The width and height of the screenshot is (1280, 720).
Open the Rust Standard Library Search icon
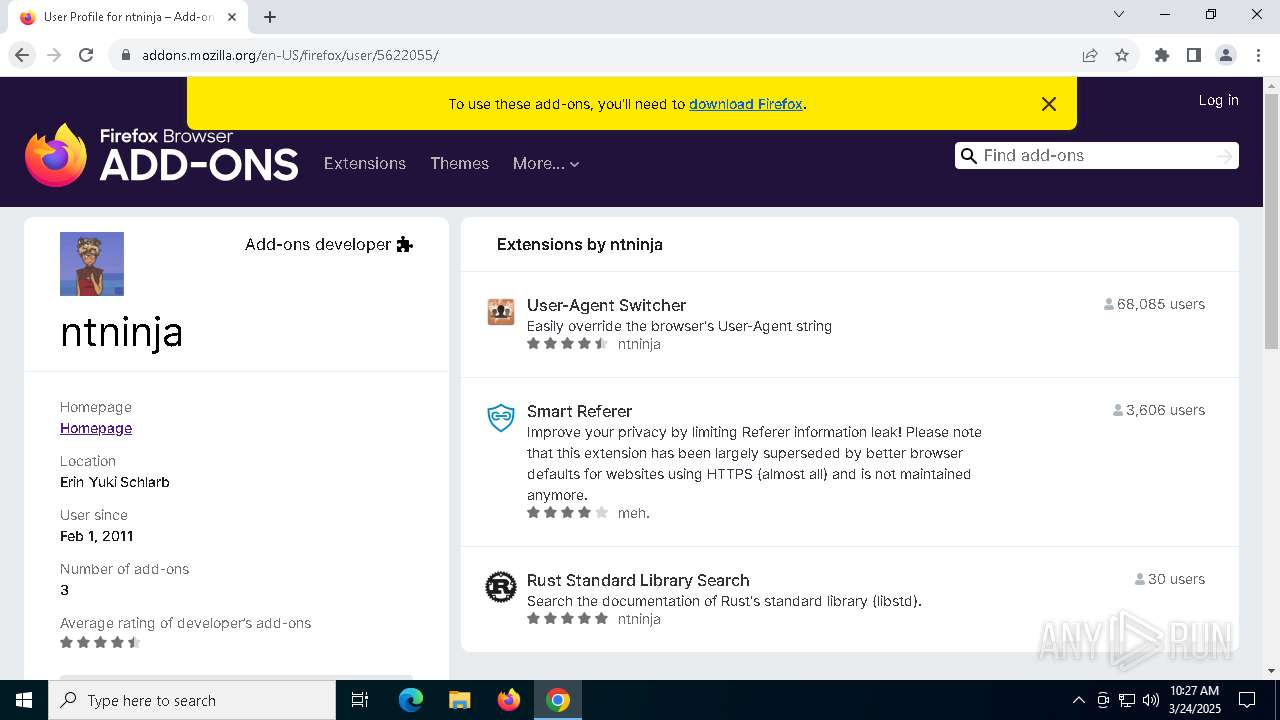(x=501, y=587)
